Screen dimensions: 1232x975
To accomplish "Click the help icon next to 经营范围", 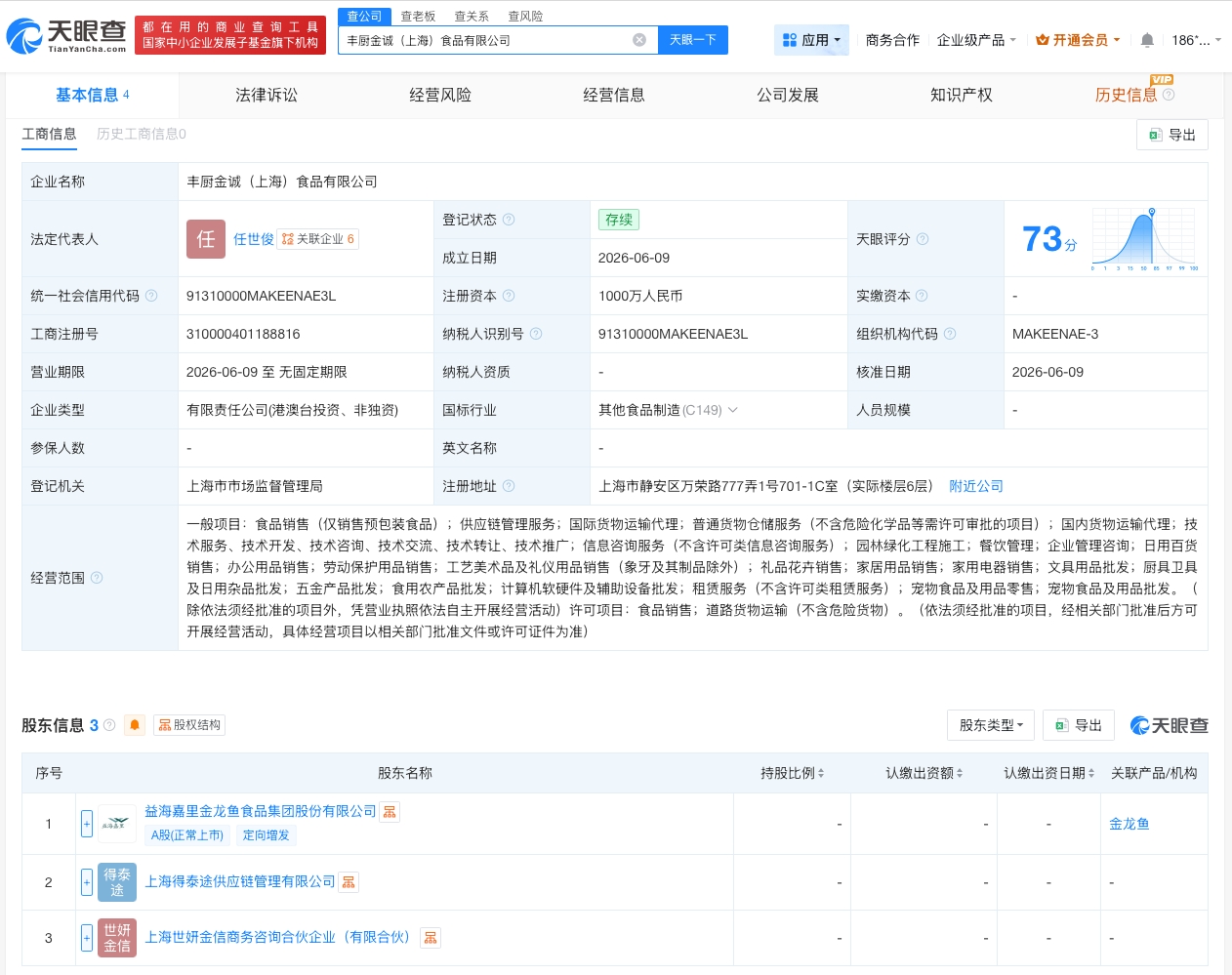I will tap(97, 578).
